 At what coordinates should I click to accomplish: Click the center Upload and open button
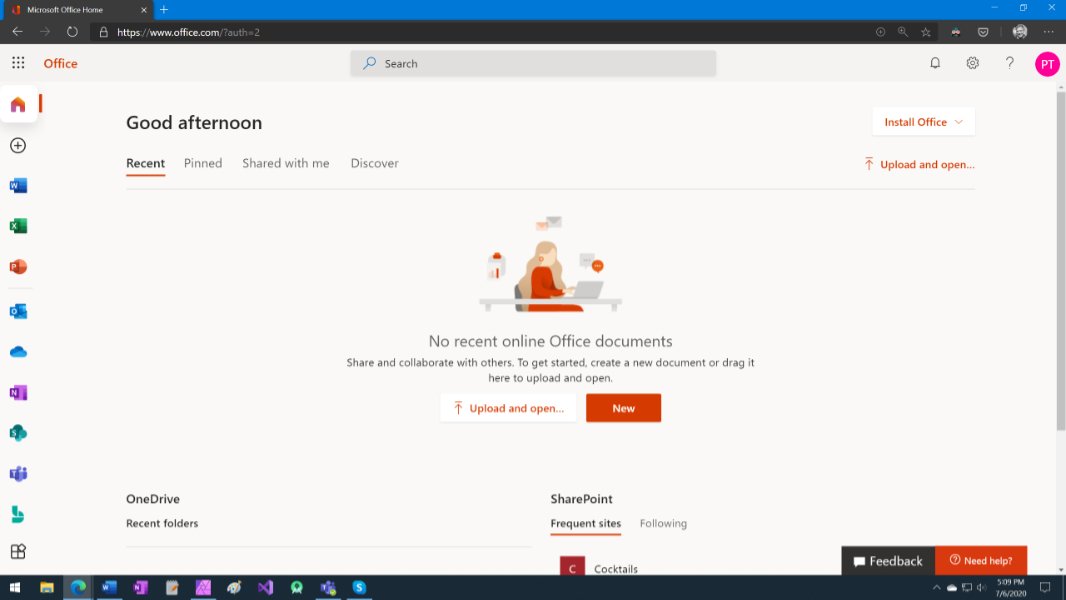coord(508,408)
